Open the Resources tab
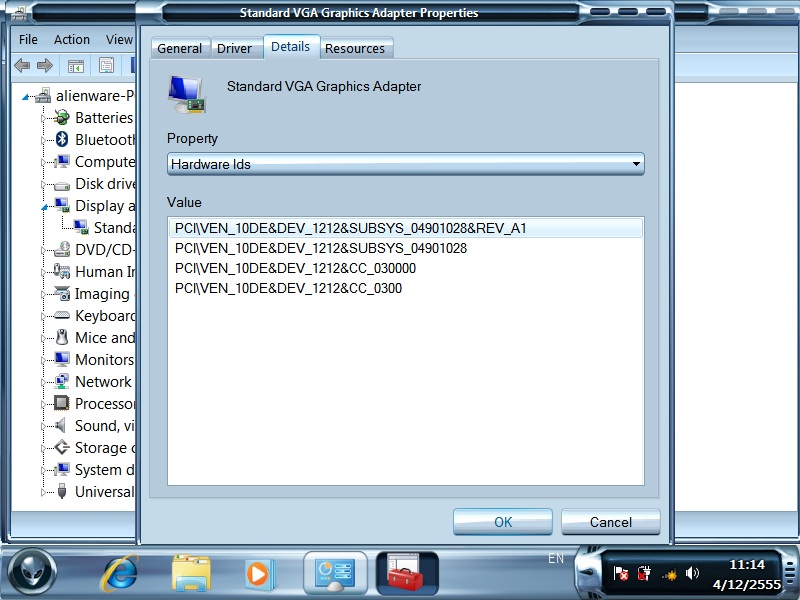 [355, 48]
